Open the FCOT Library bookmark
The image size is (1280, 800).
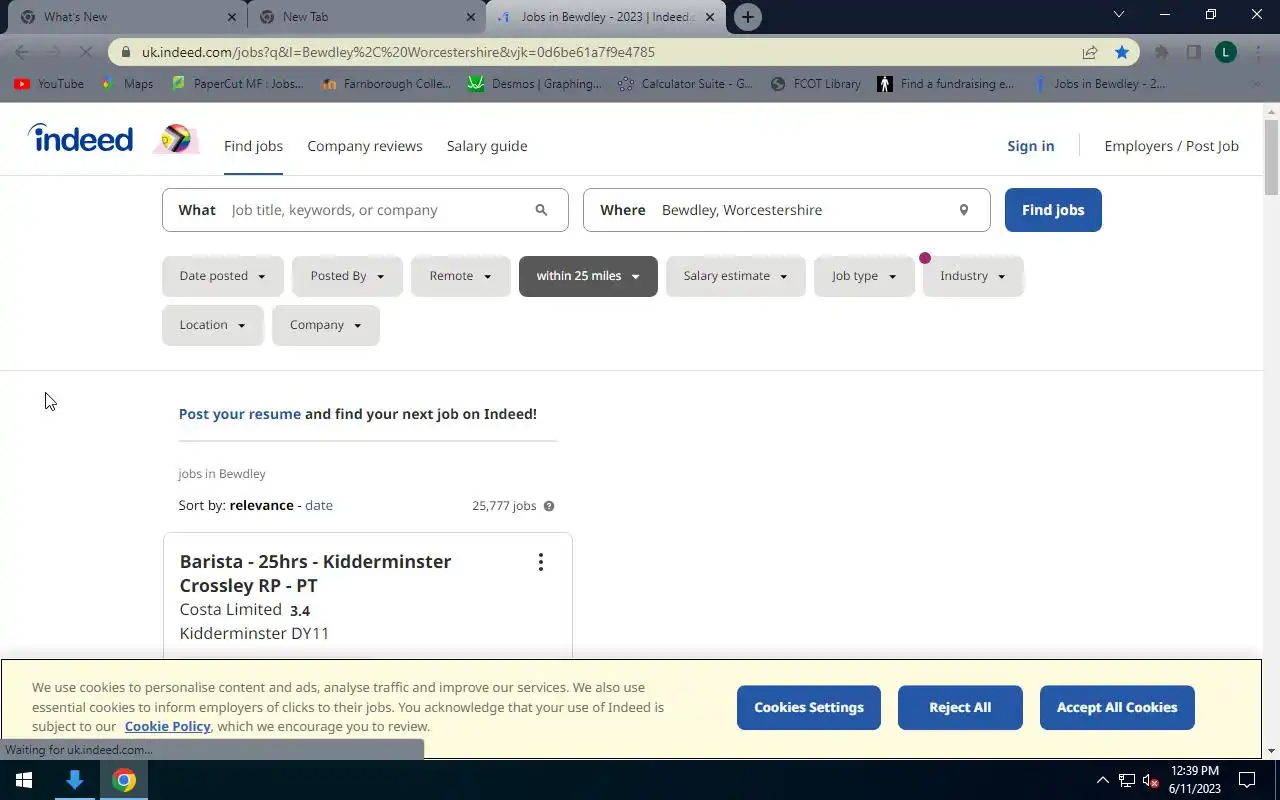pos(815,84)
